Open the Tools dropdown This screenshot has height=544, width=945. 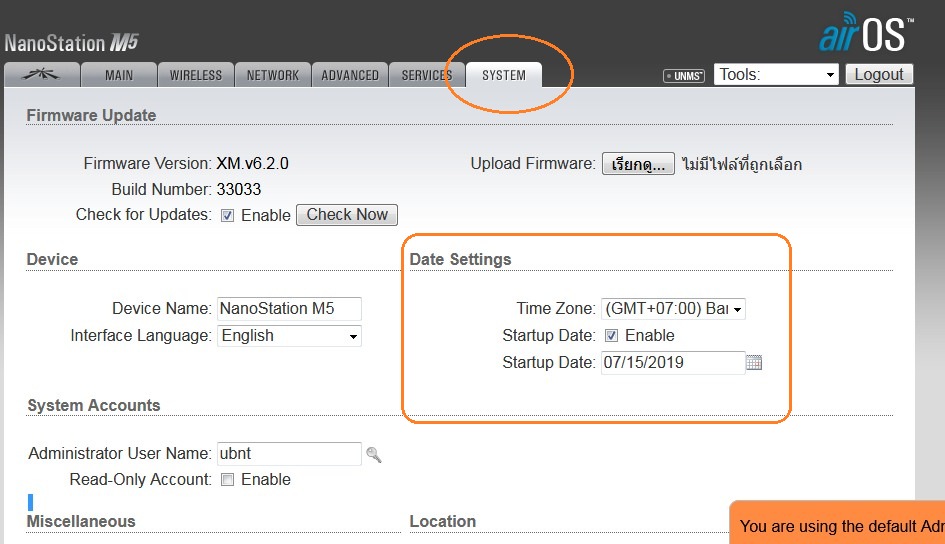click(776, 75)
